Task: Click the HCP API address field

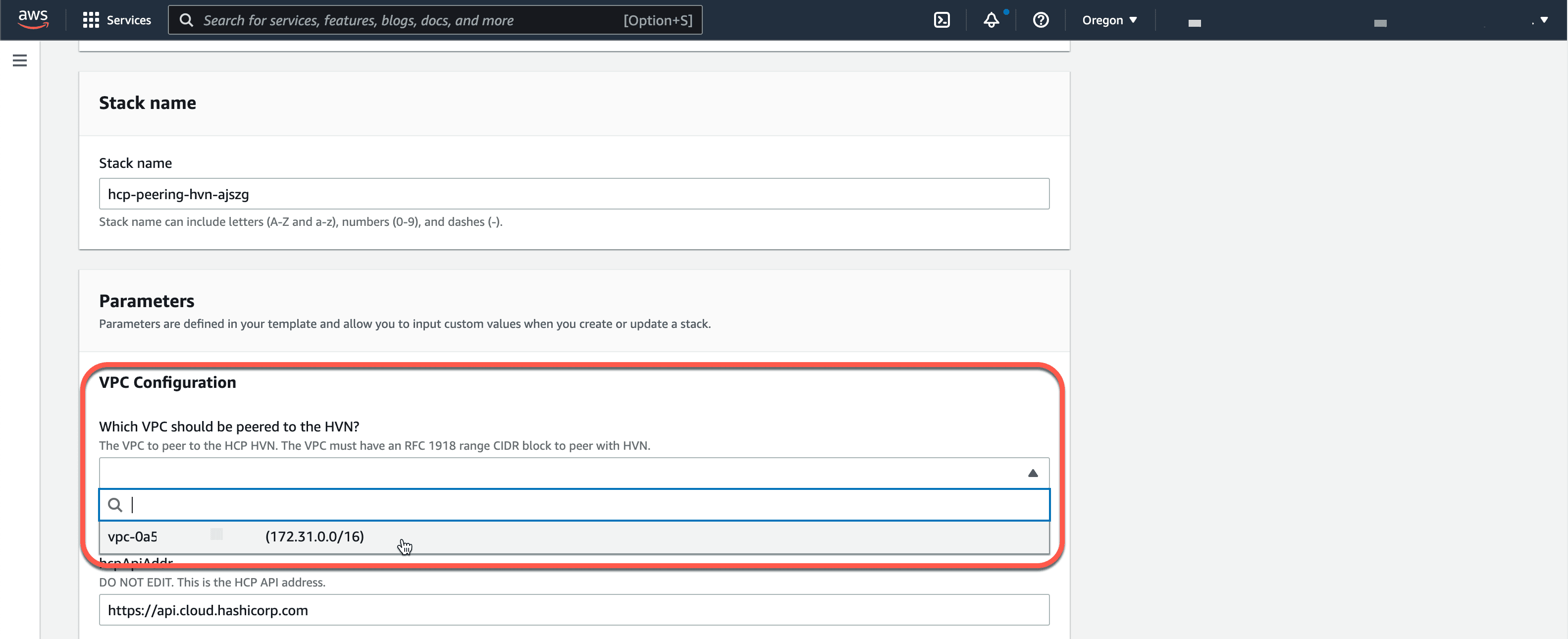Action: coord(574,610)
